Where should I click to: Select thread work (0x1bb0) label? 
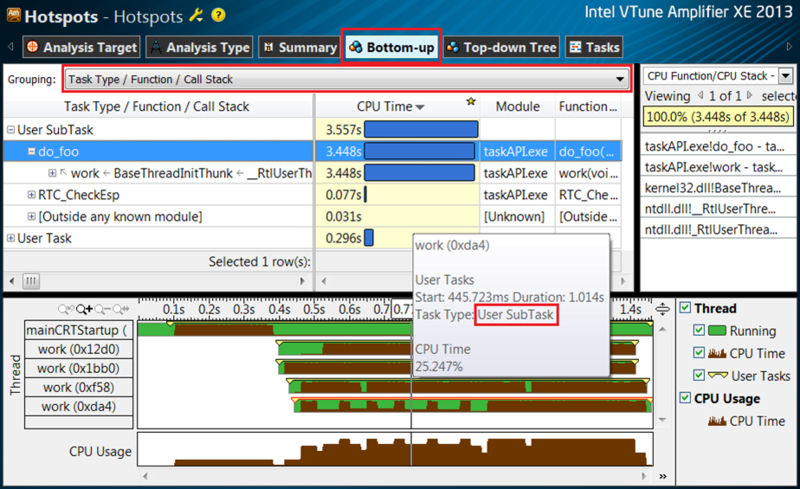79,368
